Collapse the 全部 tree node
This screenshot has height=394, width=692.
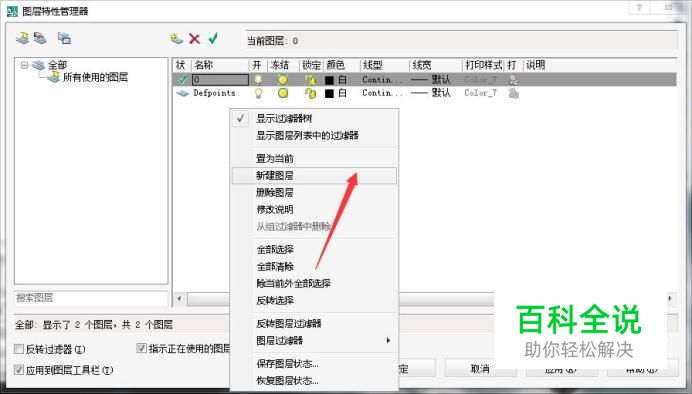[x=24, y=65]
